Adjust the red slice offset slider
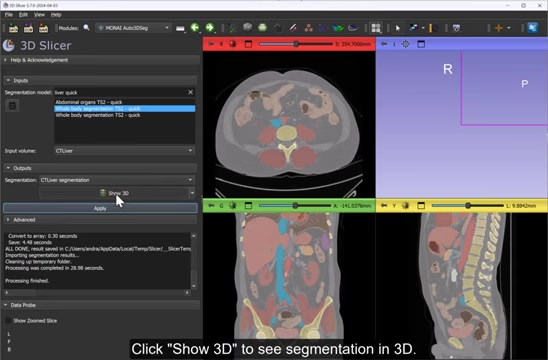Viewport: 548px width, 360px height. (x=296, y=44)
